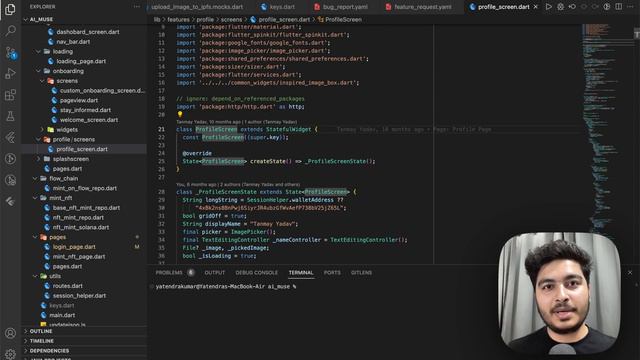This screenshot has width=640, height=360.
Task: Open the Manage gear icon
Action: pos(10,354)
